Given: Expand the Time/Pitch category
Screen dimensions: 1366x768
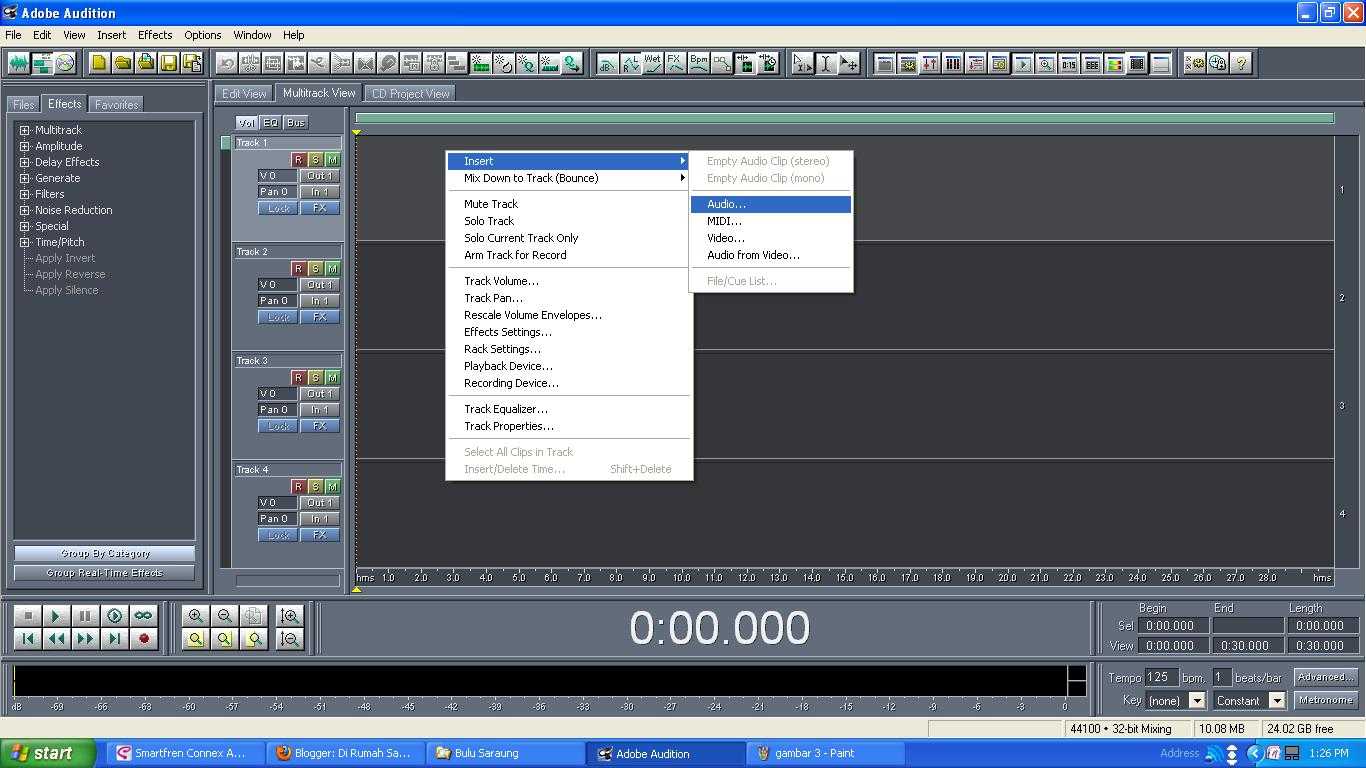Looking at the screenshot, I should [x=25, y=242].
